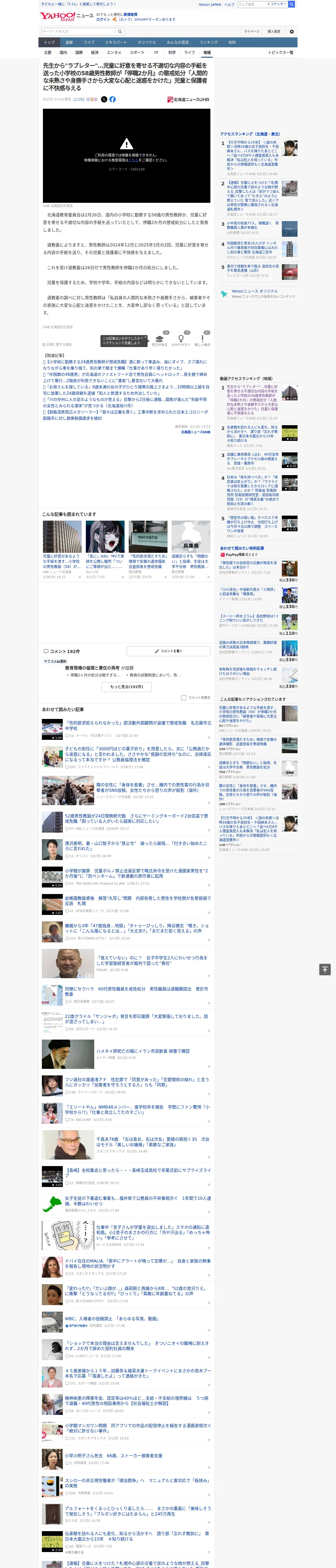Open the 兵庫県 map article thumbnail
This screenshot has height=1568, width=336.
click(x=191, y=536)
